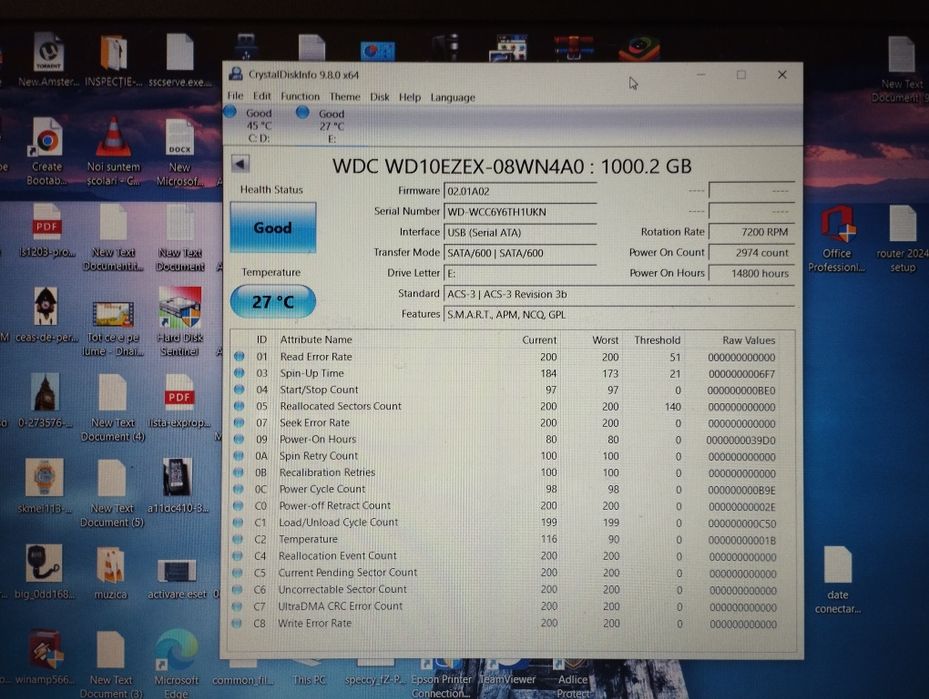Open the File menu in CrystalDiskInfo
The width and height of the screenshot is (929, 699).
pyautogui.click(x=235, y=96)
